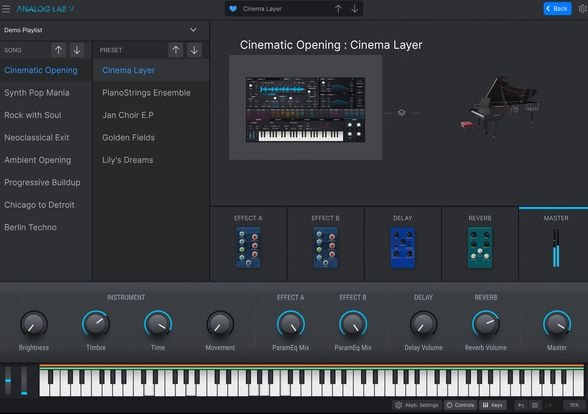Screen dimensions: 588x414
Task: Click the Master knob
Action: click(x=557, y=324)
